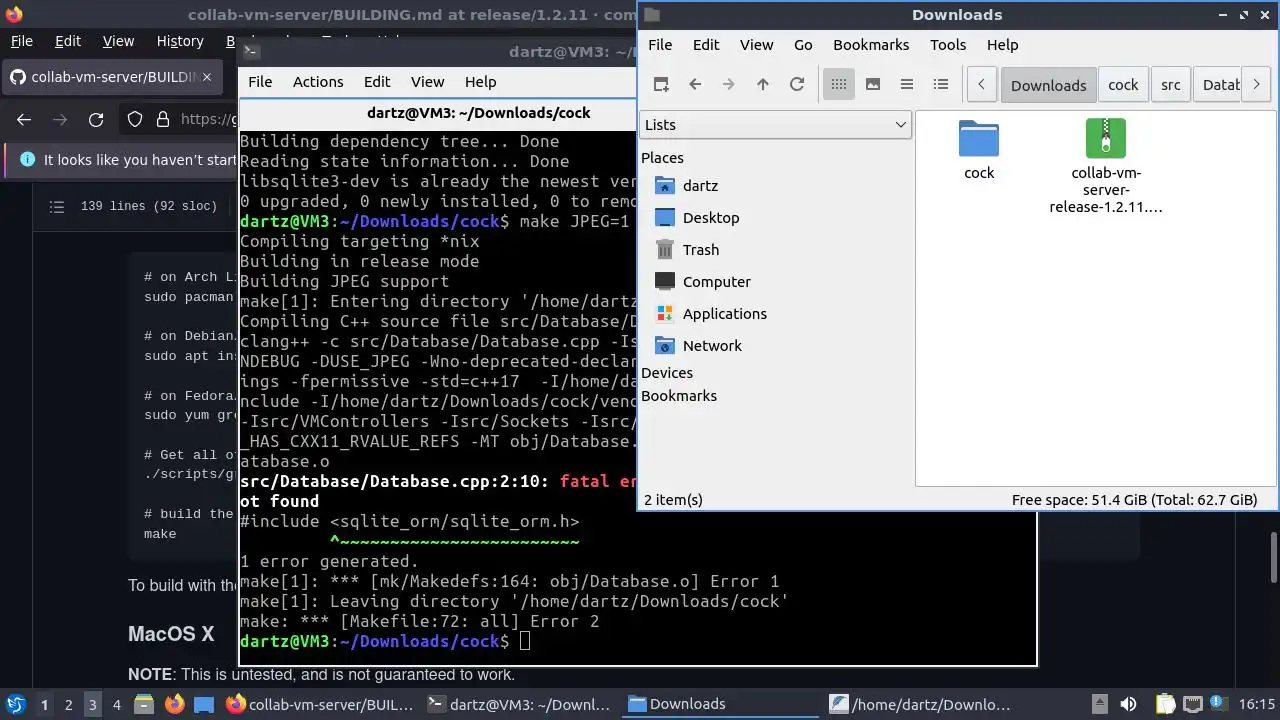This screenshot has height=720, width=1280.
Task: Open a new tab in file manager
Action: [661, 85]
